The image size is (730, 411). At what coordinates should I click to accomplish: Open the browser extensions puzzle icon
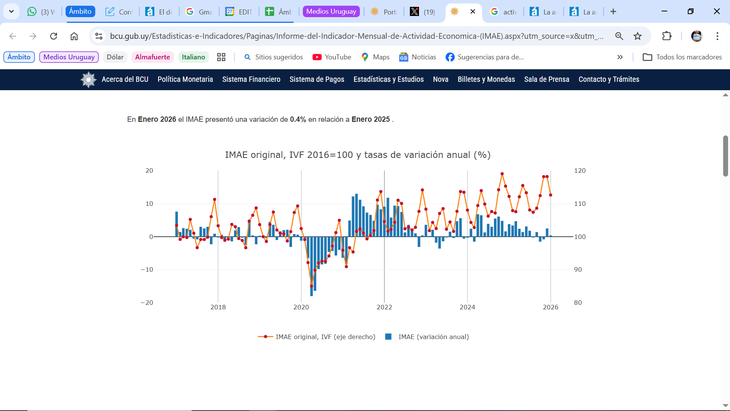coord(667,36)
